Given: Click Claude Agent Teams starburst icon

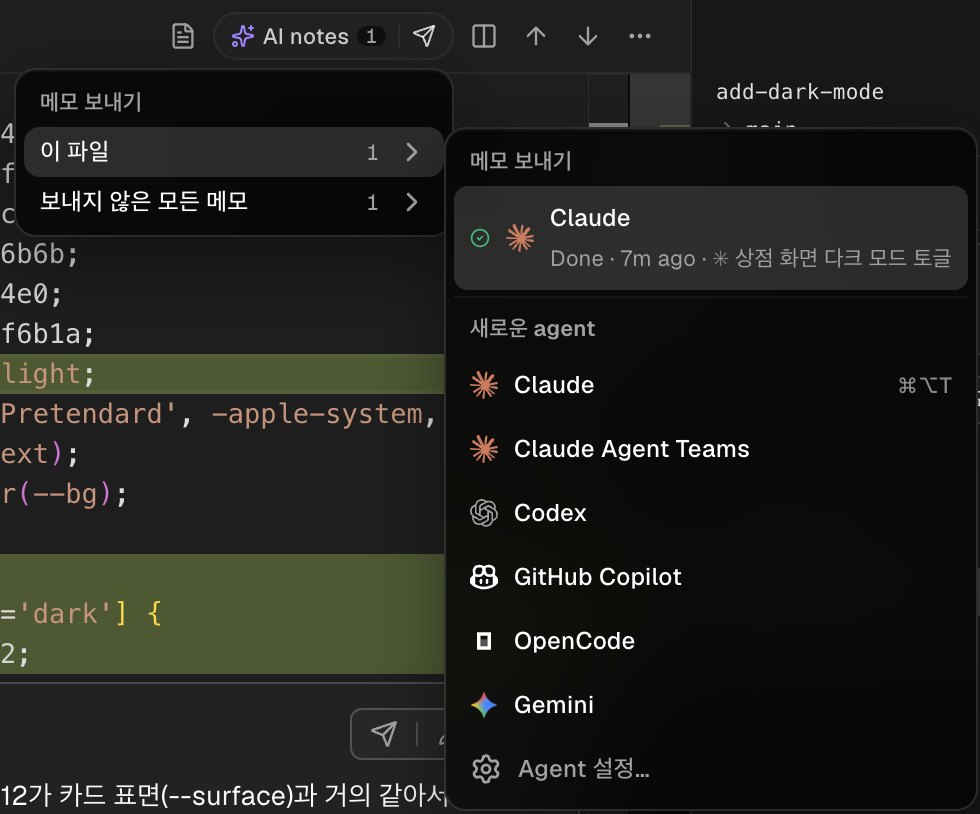Looking at the screenshot, I should 484,449.
